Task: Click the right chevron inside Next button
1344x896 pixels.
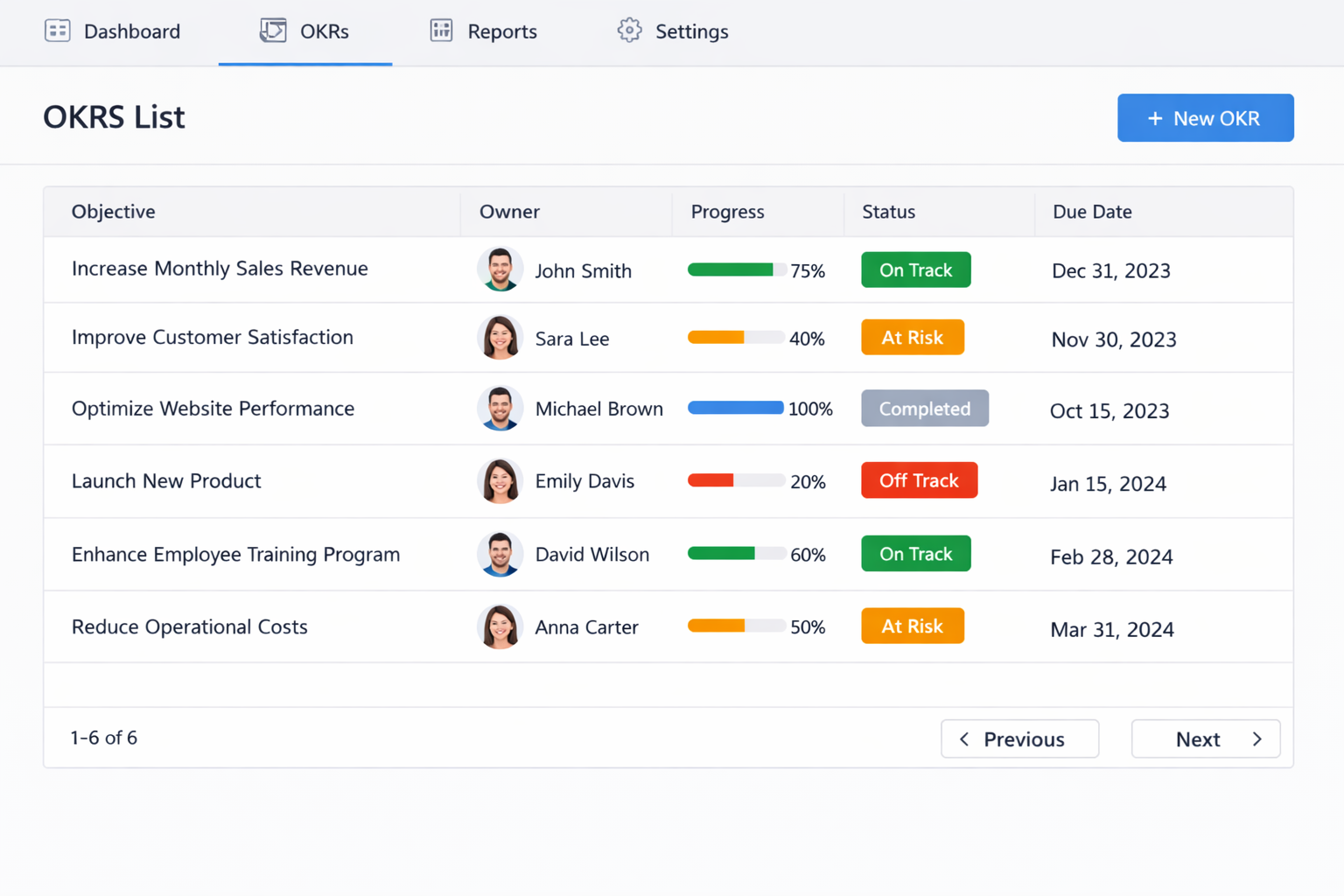Action: click(x=1257, y=739)
